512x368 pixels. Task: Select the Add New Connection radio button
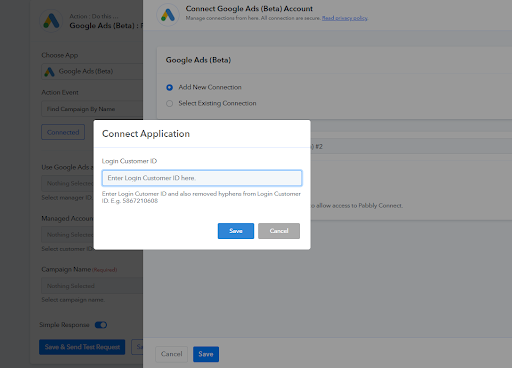point(169,87)
